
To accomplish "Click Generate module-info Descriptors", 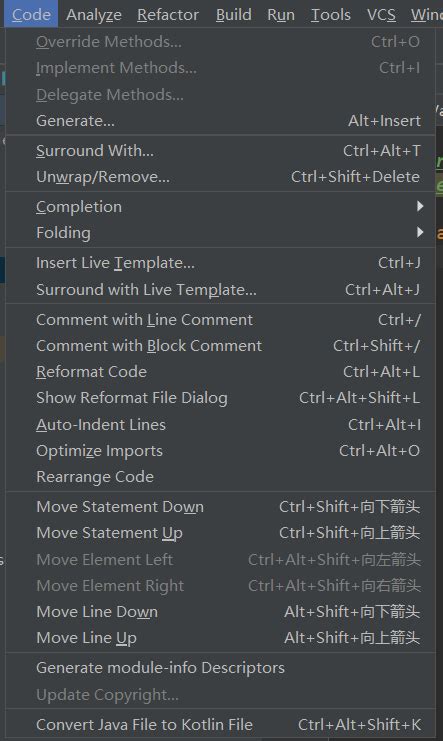I will 220,668.
